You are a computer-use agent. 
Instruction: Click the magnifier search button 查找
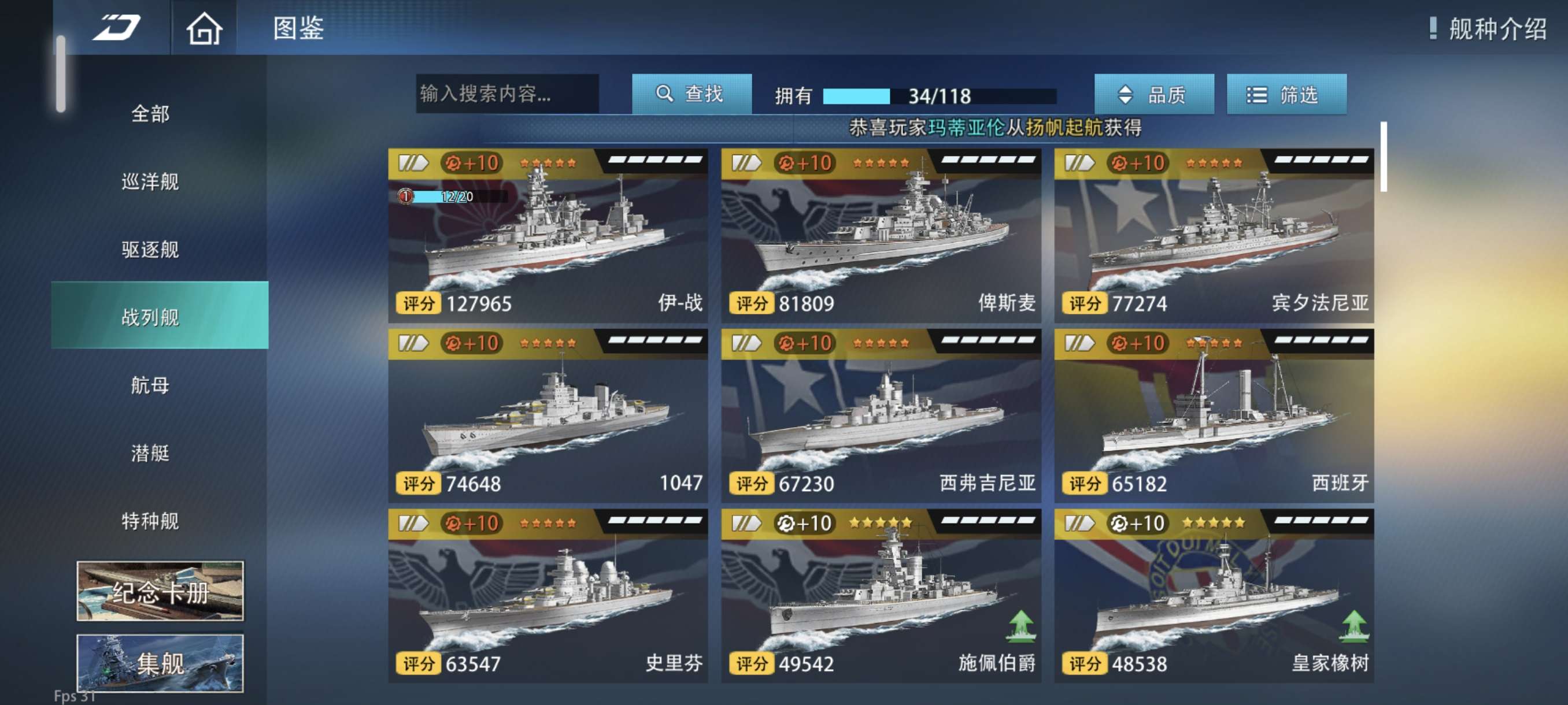691,94
